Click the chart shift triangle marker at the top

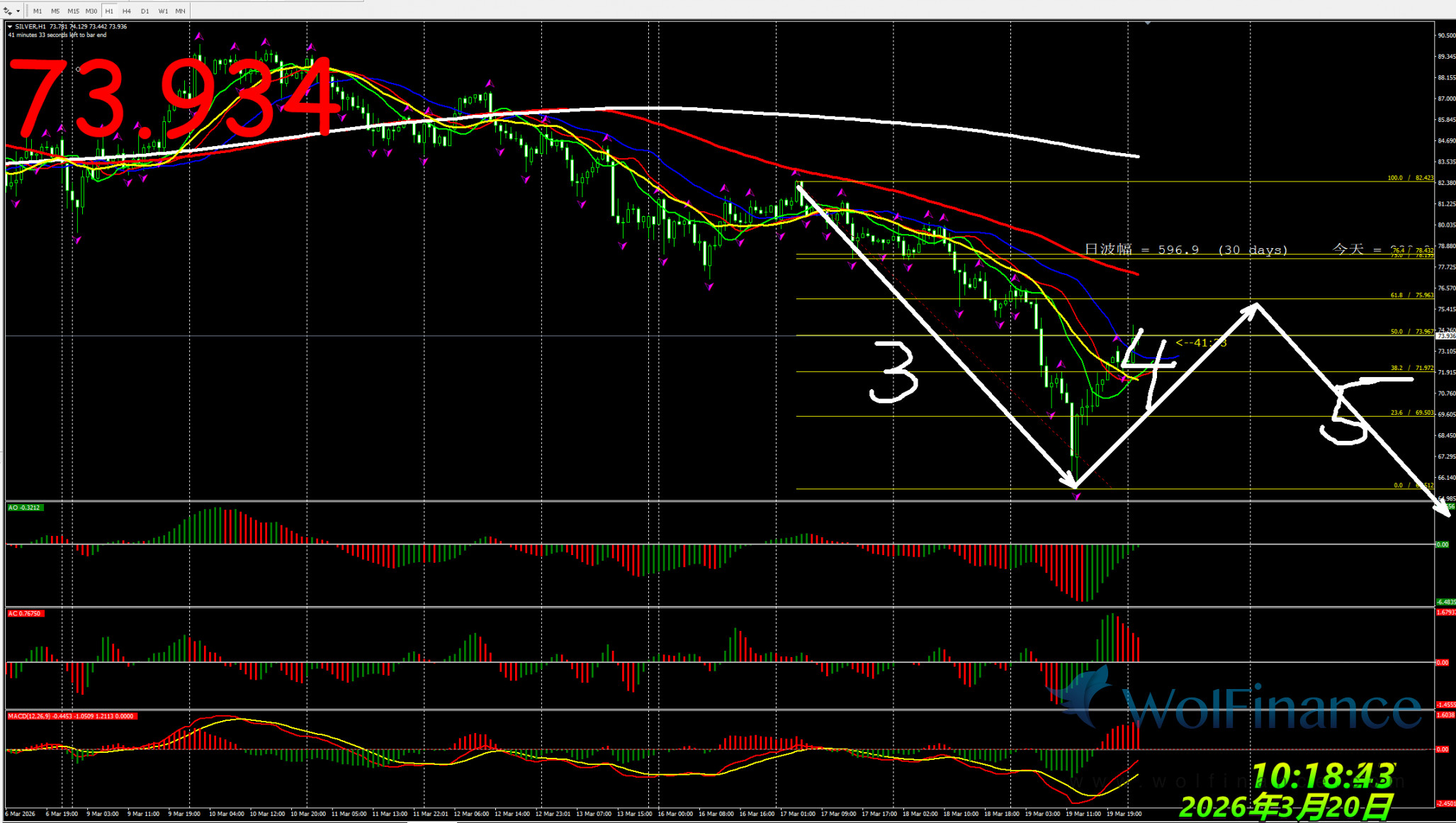[x=1147, y=23]
